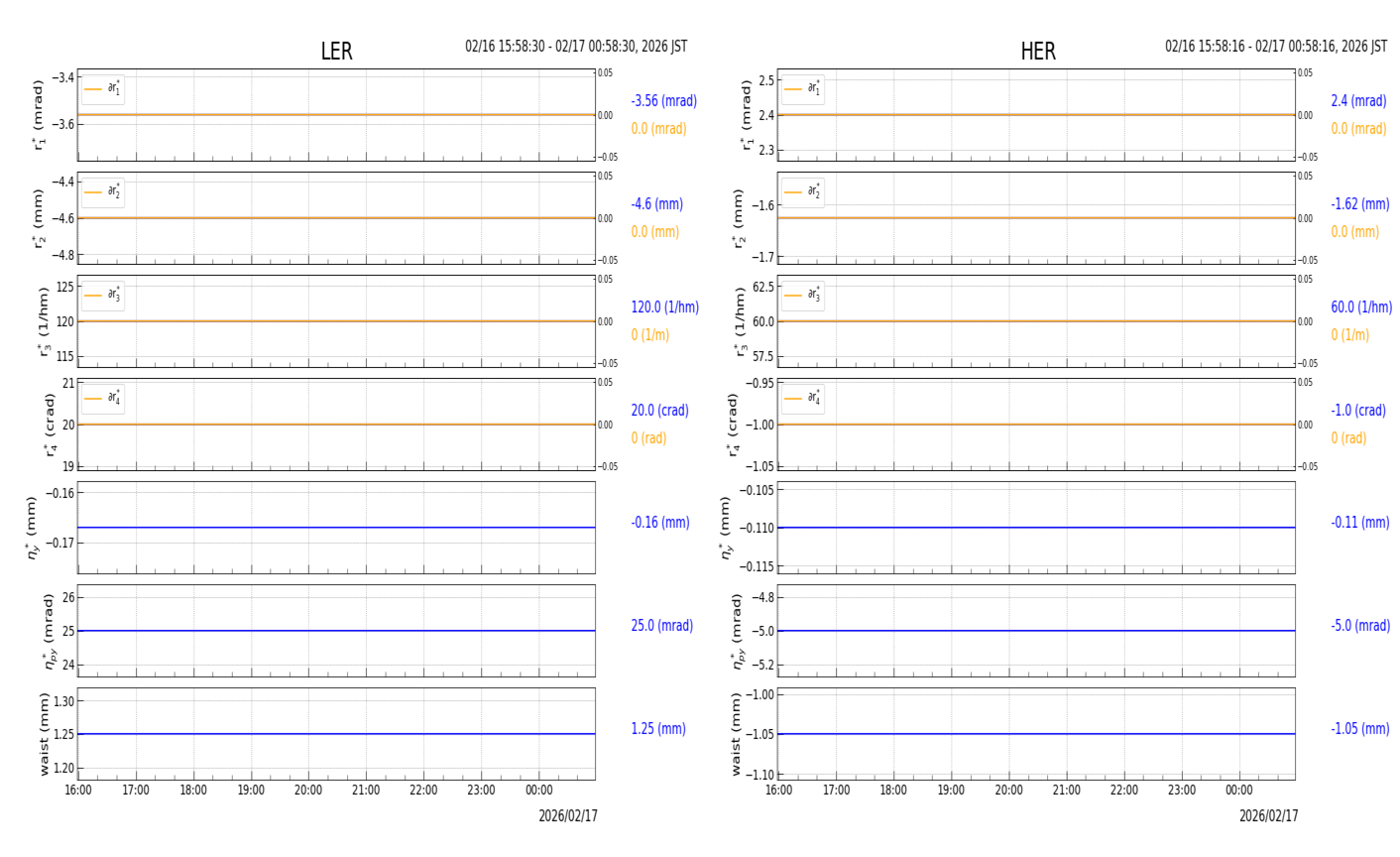This screenshot has height=857, width=1400.
Task: Click the LER value 120.0 (1/hm)
Action: pos(665,307)
